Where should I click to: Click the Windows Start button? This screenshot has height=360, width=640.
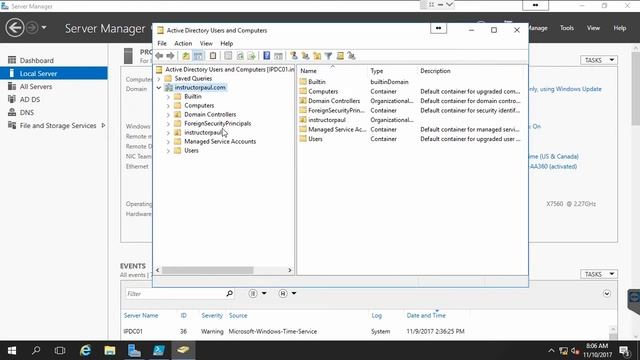coord(12,350)
